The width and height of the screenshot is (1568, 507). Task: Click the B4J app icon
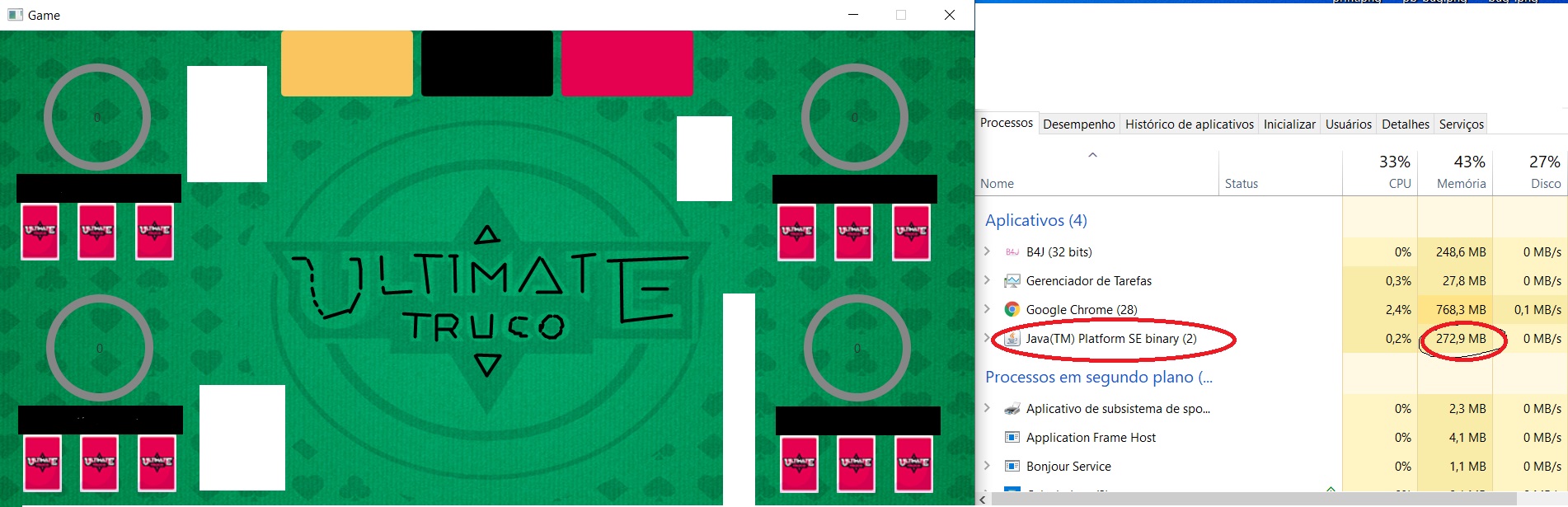(1012, 252)
